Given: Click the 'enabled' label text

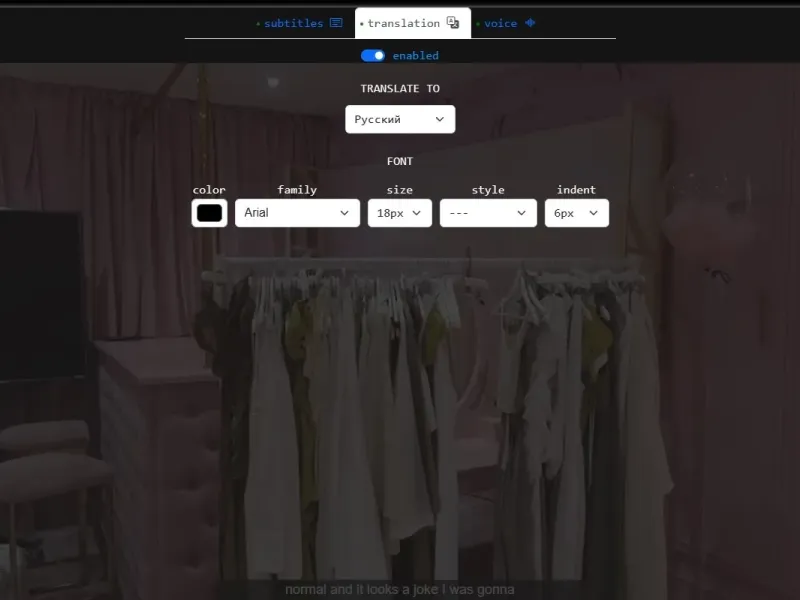Looking at the screenshot, I should (415, 56).
